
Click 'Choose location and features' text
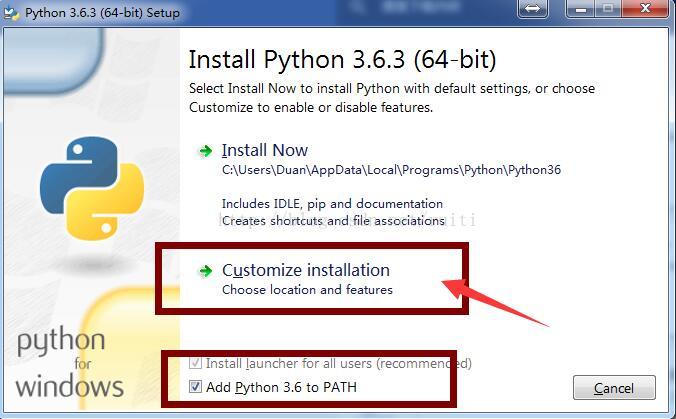[307, 290]
